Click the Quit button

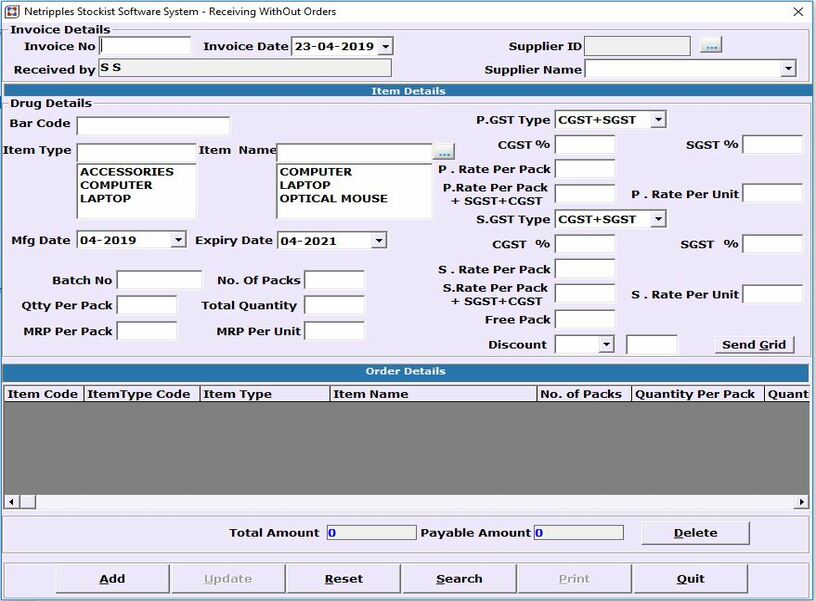691,579
